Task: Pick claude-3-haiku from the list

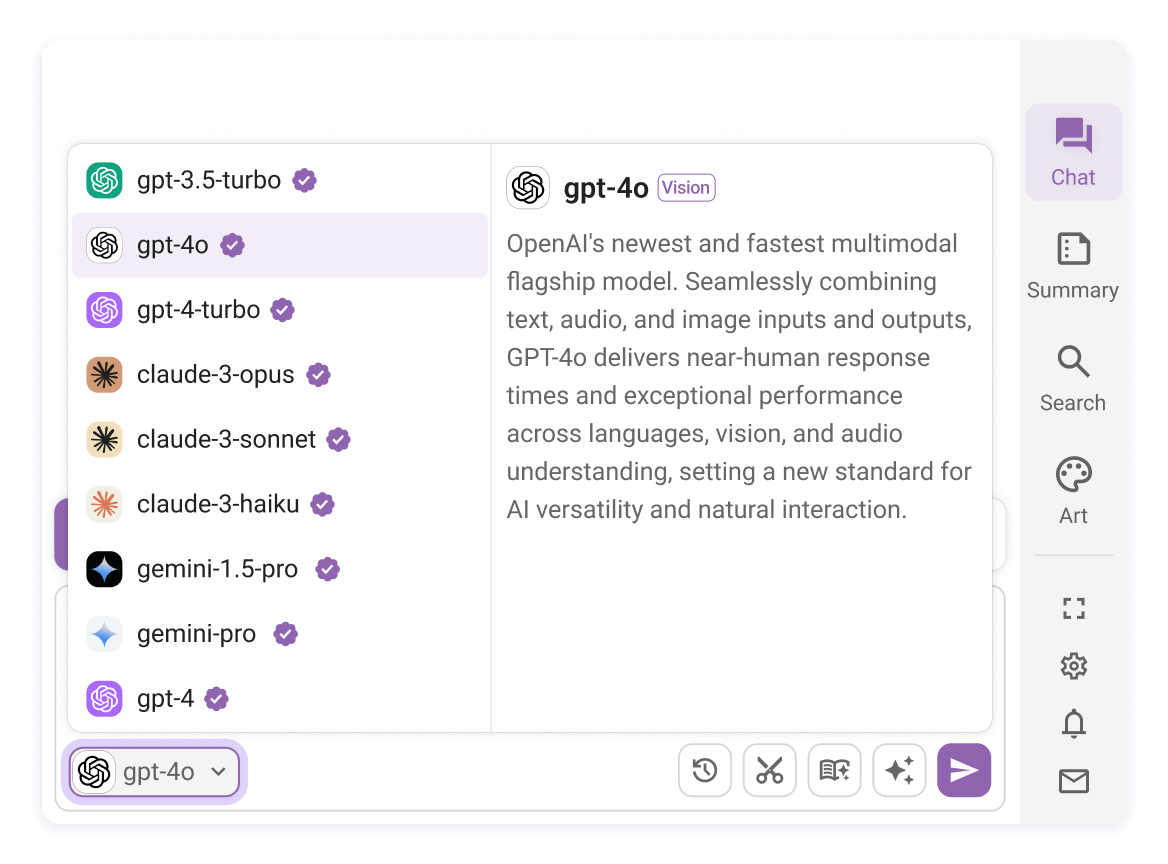Action: pos(280,504)
